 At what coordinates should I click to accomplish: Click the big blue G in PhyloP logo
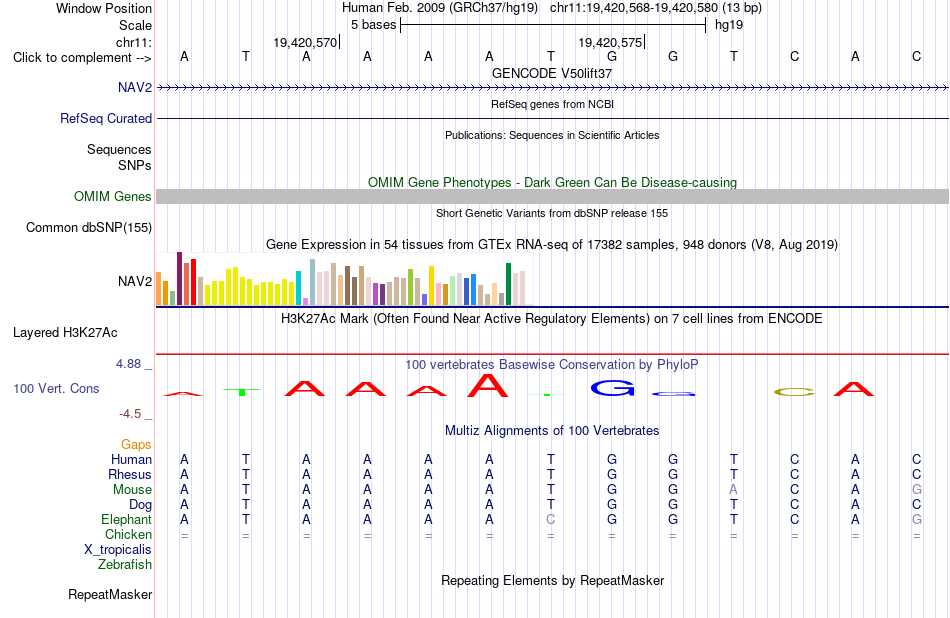[612, 388]
